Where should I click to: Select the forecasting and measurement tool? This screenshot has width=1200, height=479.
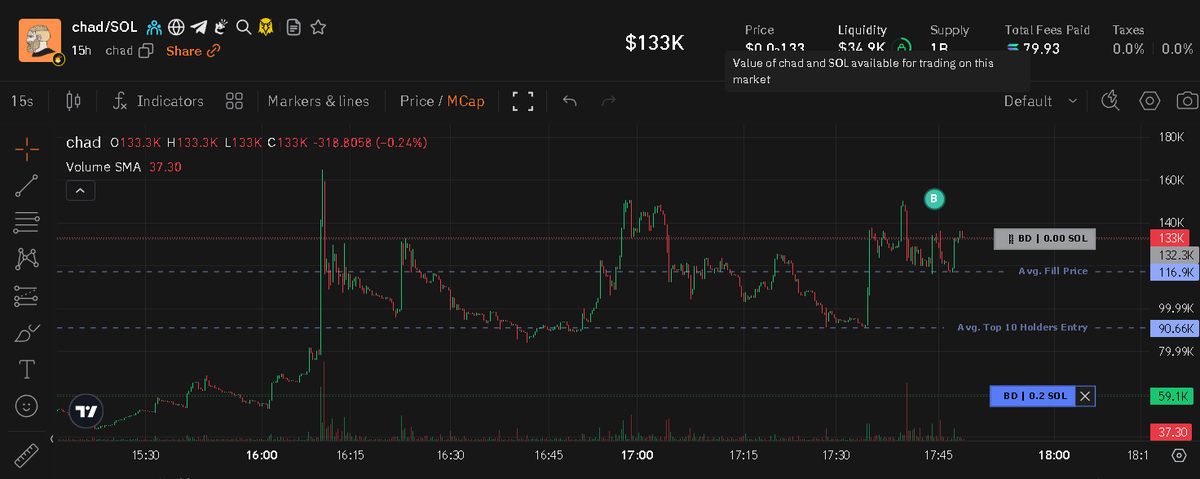[x=27, y=296]
